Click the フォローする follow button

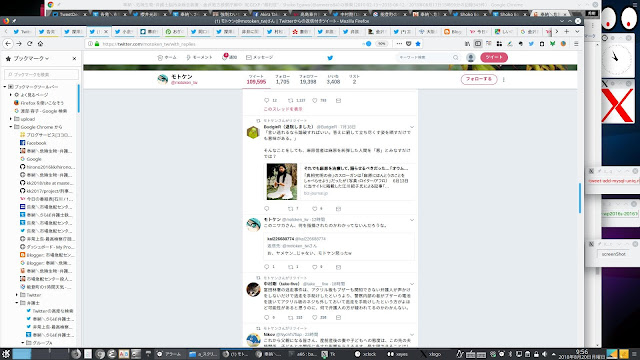[x=479, y=79]
